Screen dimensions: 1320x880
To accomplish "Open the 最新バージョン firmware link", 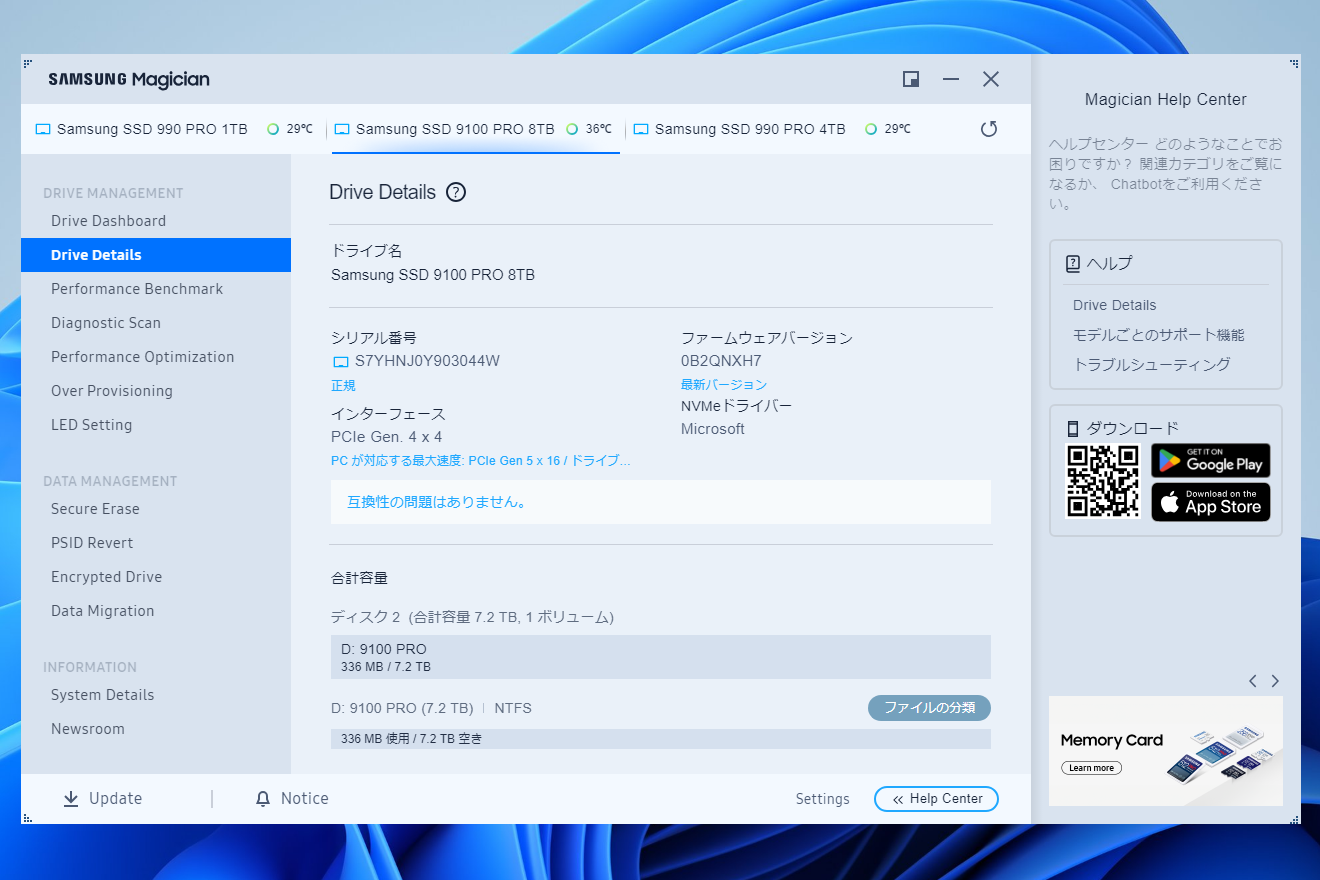I will click(x=724, y=384).
